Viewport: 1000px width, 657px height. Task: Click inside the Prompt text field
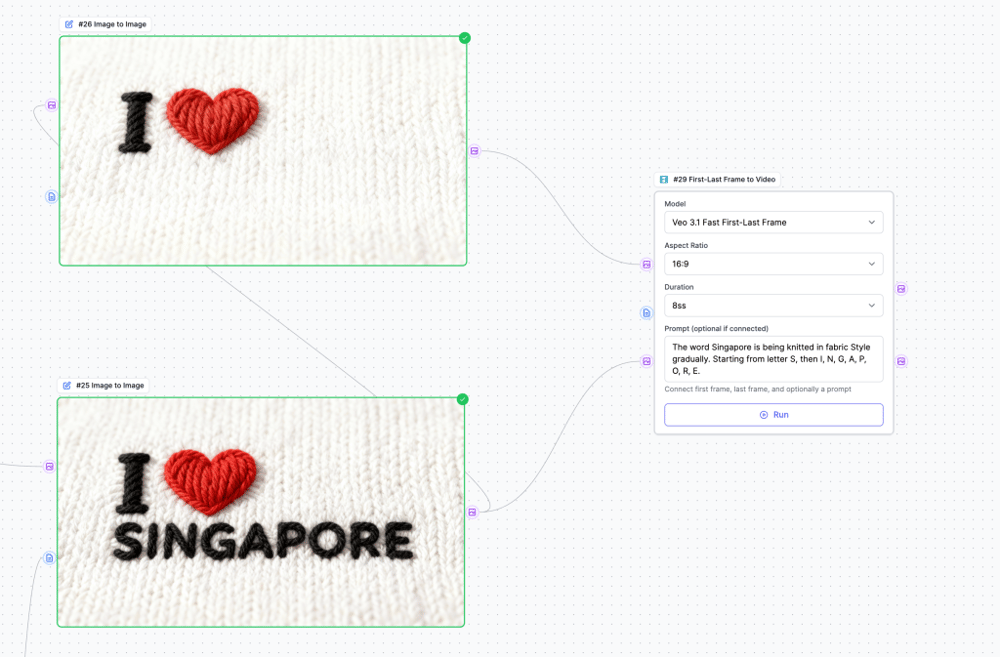pos(773,359)
